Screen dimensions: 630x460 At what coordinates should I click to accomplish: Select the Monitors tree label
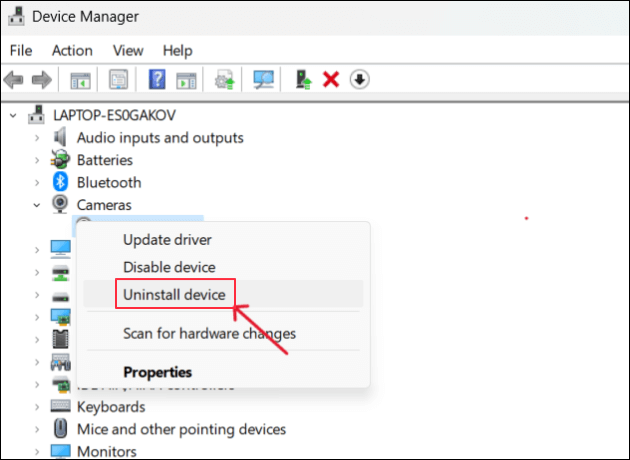coord(106,452)
